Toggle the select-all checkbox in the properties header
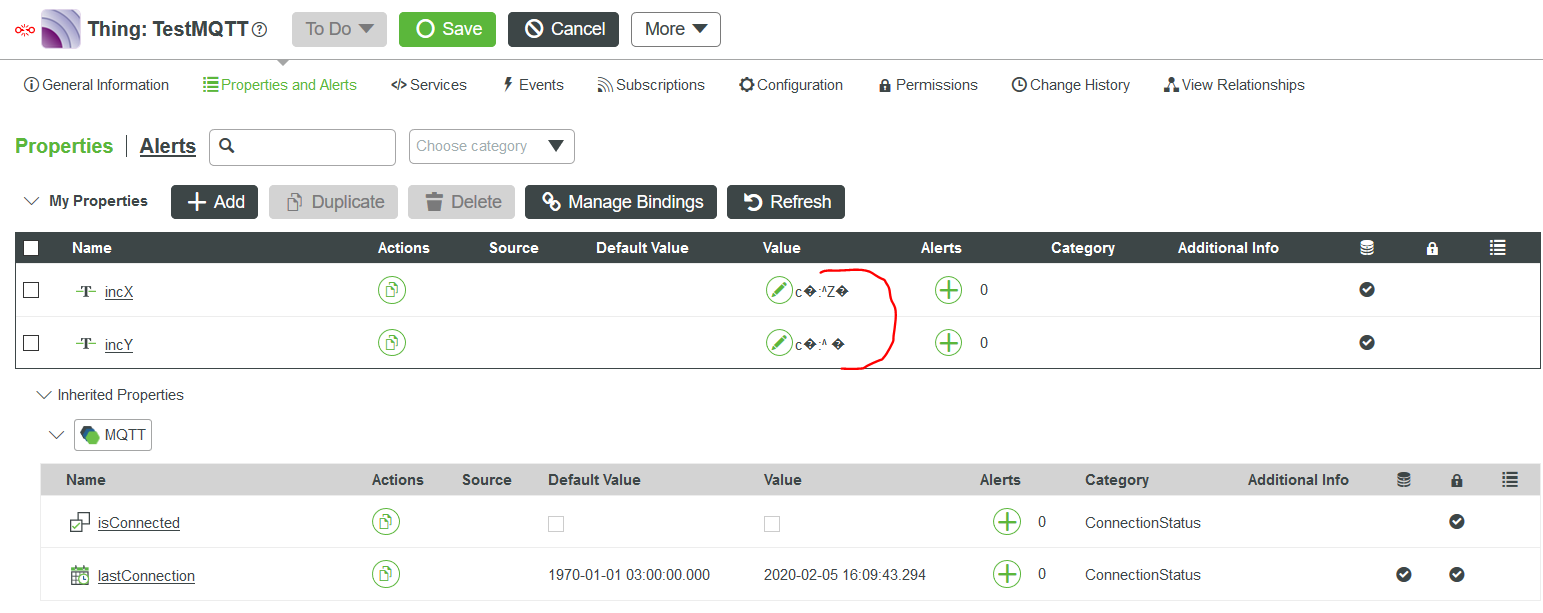Screen dimensions: 1543x613 [x=31, y=247]
